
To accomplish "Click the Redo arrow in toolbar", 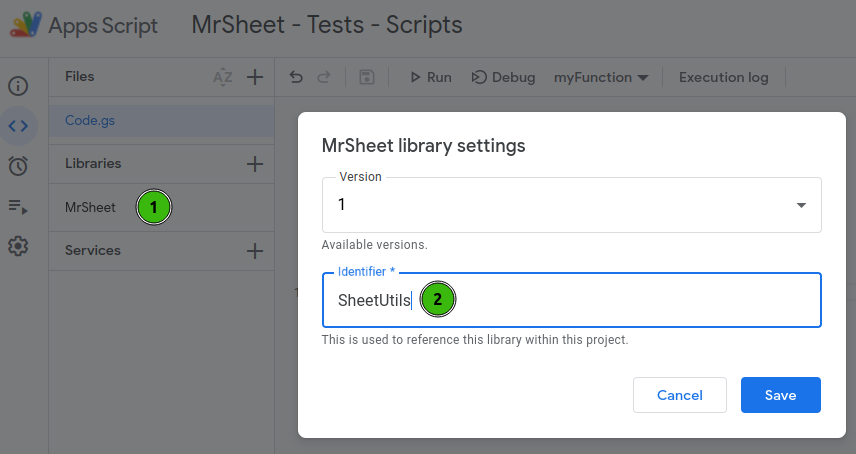I will tap(324, 77).
